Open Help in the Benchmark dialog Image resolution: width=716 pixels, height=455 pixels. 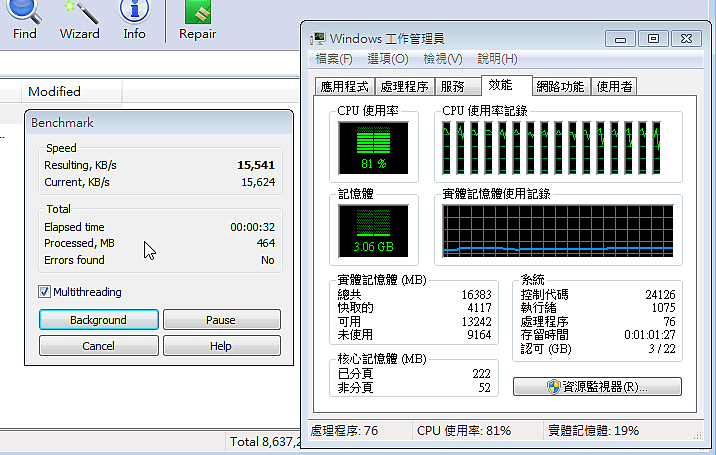click(221, 346)
